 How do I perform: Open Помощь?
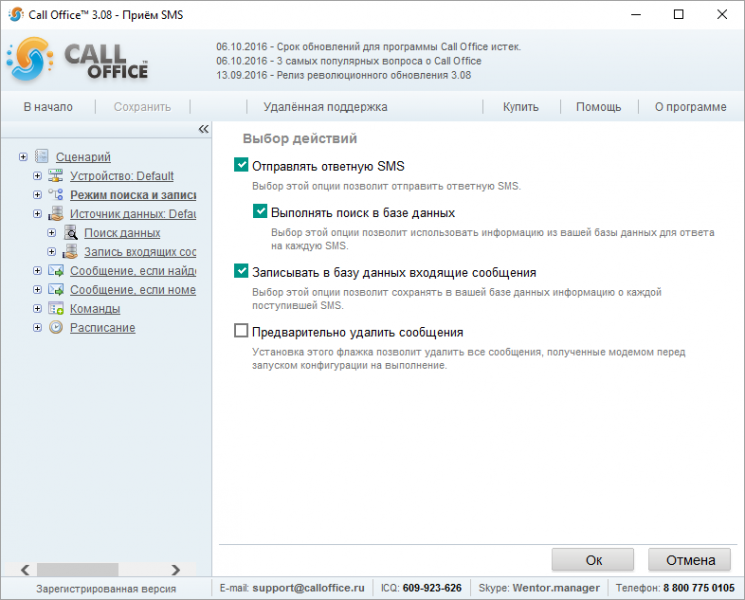coord(598,107)
